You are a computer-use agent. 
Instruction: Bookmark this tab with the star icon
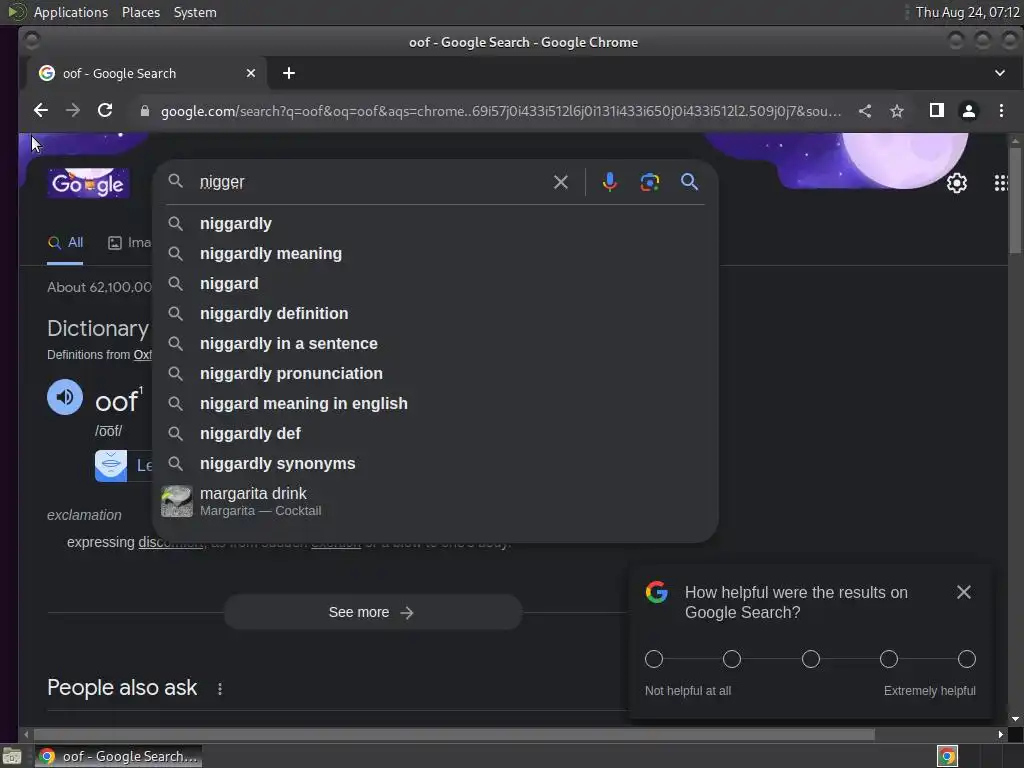(x=897, y=111)
